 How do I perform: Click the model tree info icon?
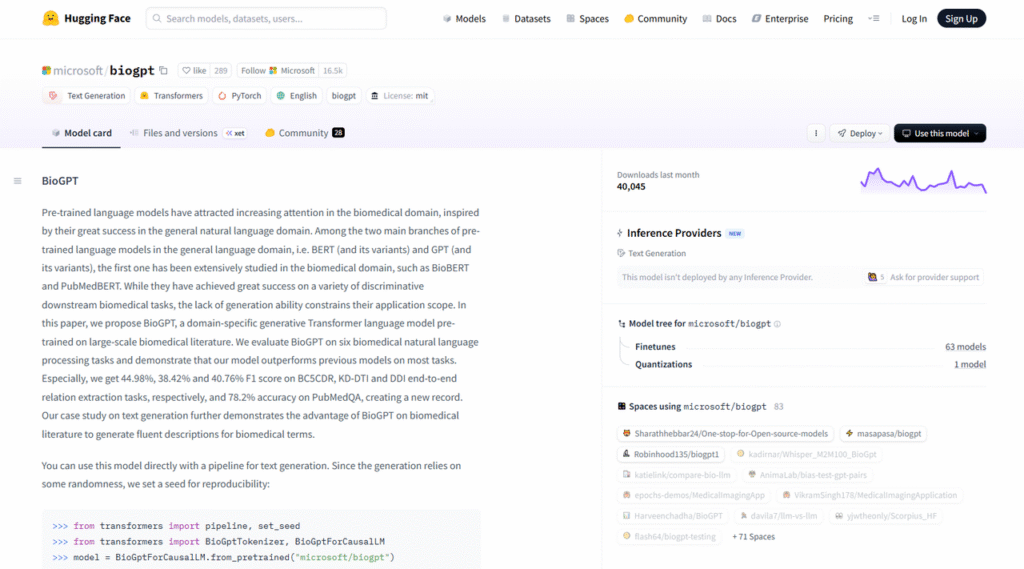[777, 324]
